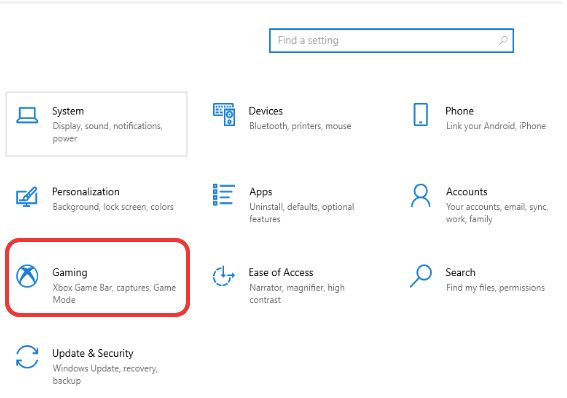
Task: Open the Accounts settings title
Action: [x=466, y=192]
